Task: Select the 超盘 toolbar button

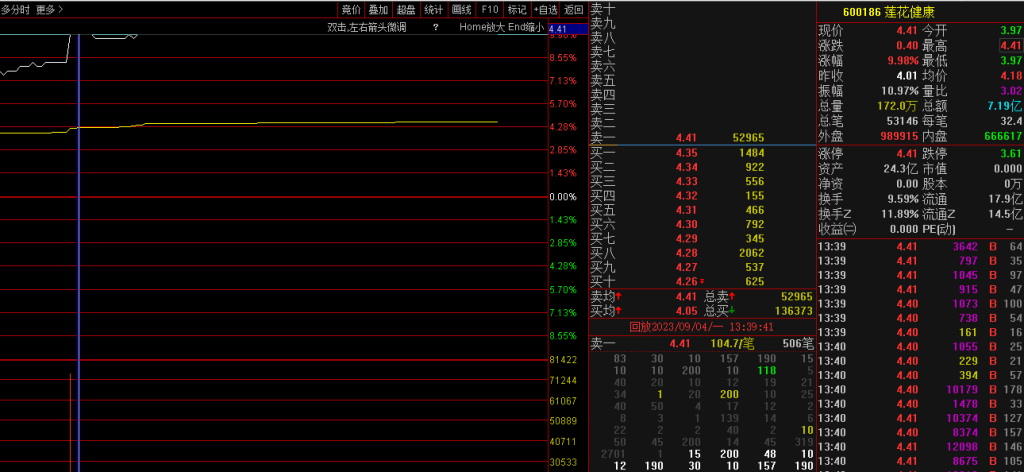Action: pos(405,9)
